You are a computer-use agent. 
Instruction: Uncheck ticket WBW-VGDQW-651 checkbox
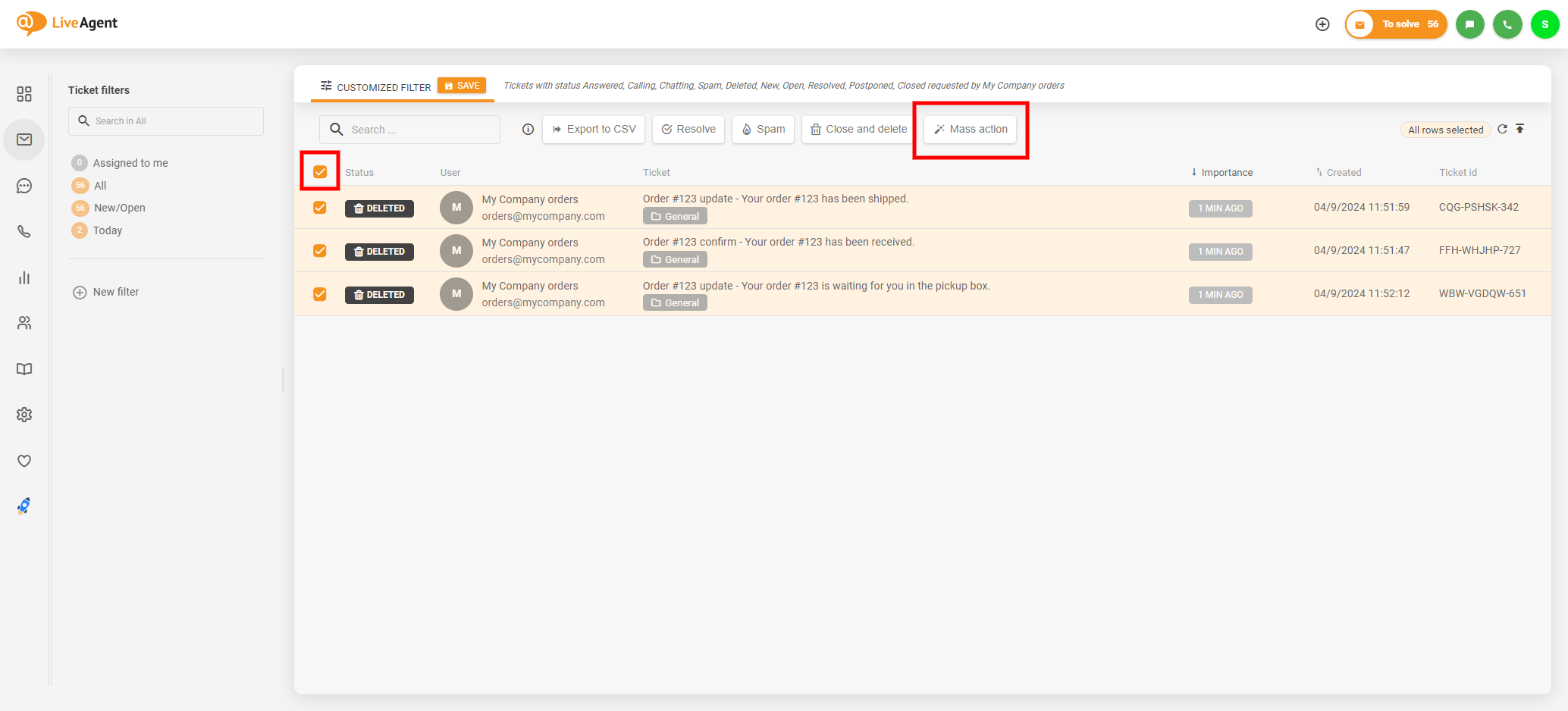[320, 294]
